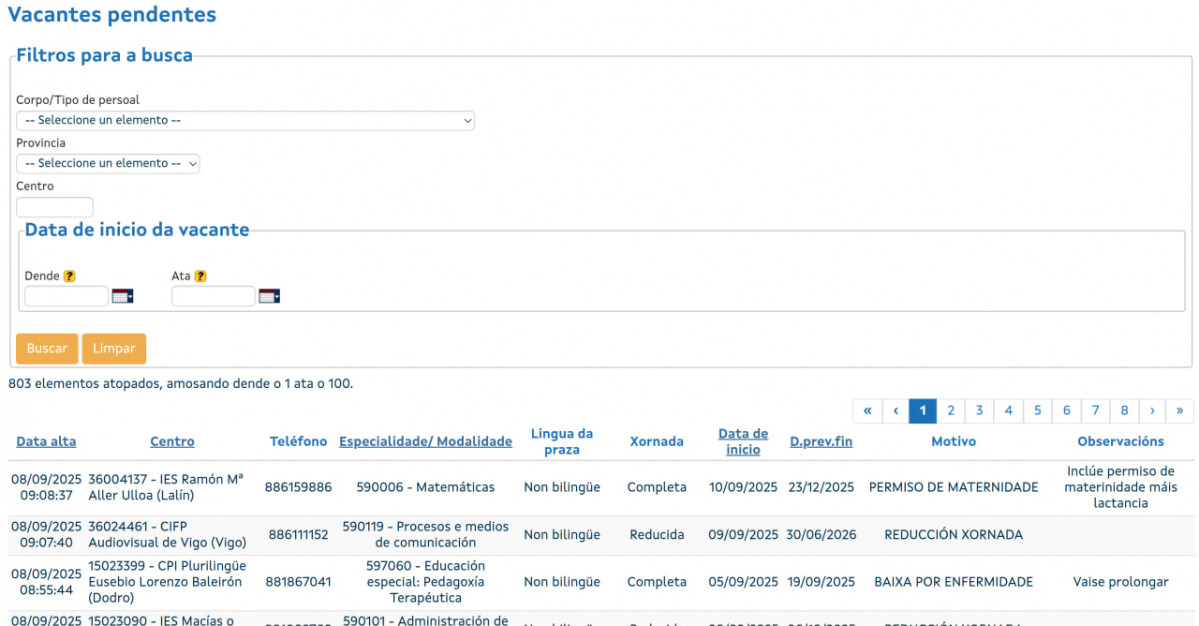
Task: Open the Dende calendar picker icon
Action: (x=122, y=296)
